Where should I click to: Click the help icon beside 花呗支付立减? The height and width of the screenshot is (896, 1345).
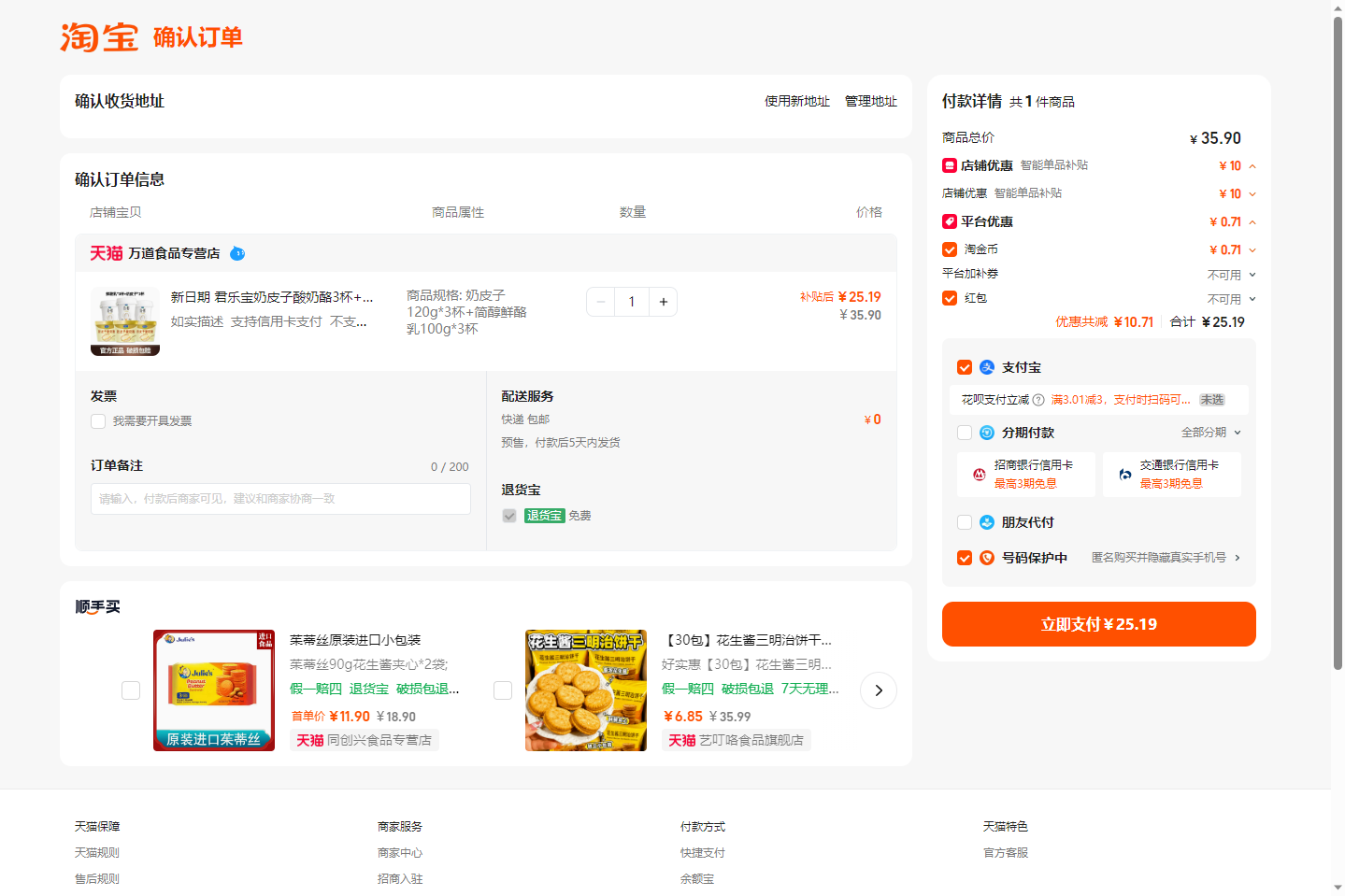tap(1038, 400)
